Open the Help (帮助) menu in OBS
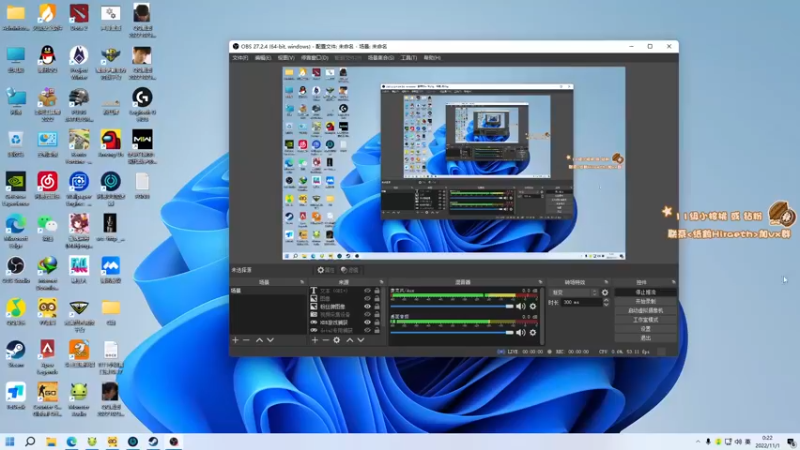800x450 pixels. pyautogui.click(x=432, y=58)
